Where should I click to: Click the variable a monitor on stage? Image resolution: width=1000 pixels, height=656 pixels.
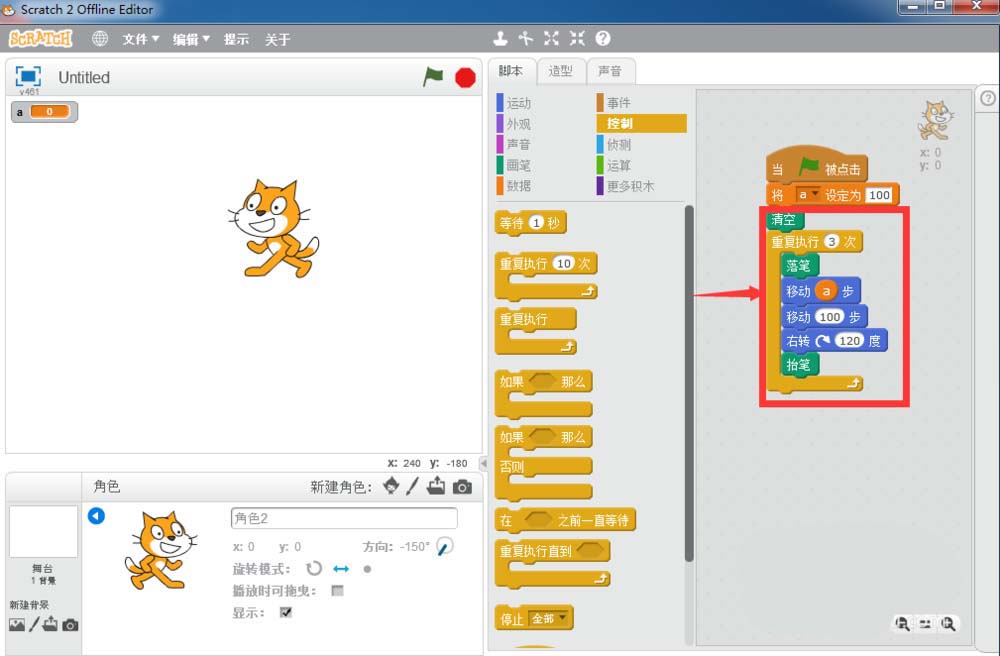click(x=44, y=112)
